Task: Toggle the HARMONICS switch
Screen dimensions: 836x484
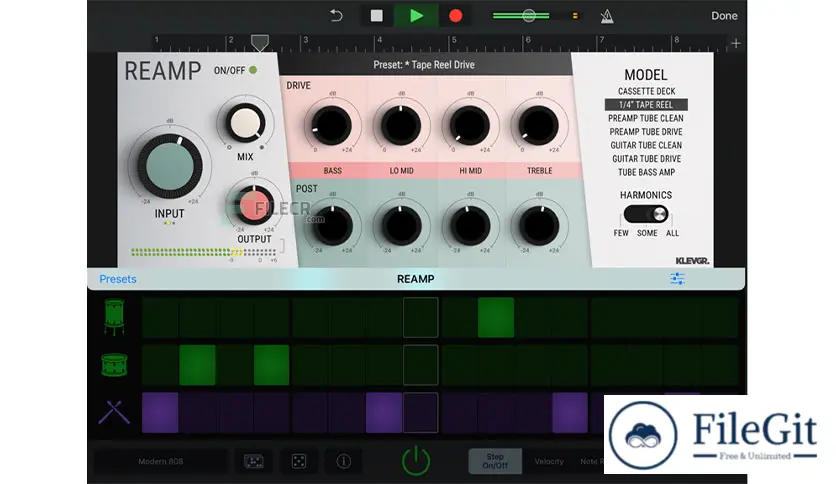Action: pos(646,214)
